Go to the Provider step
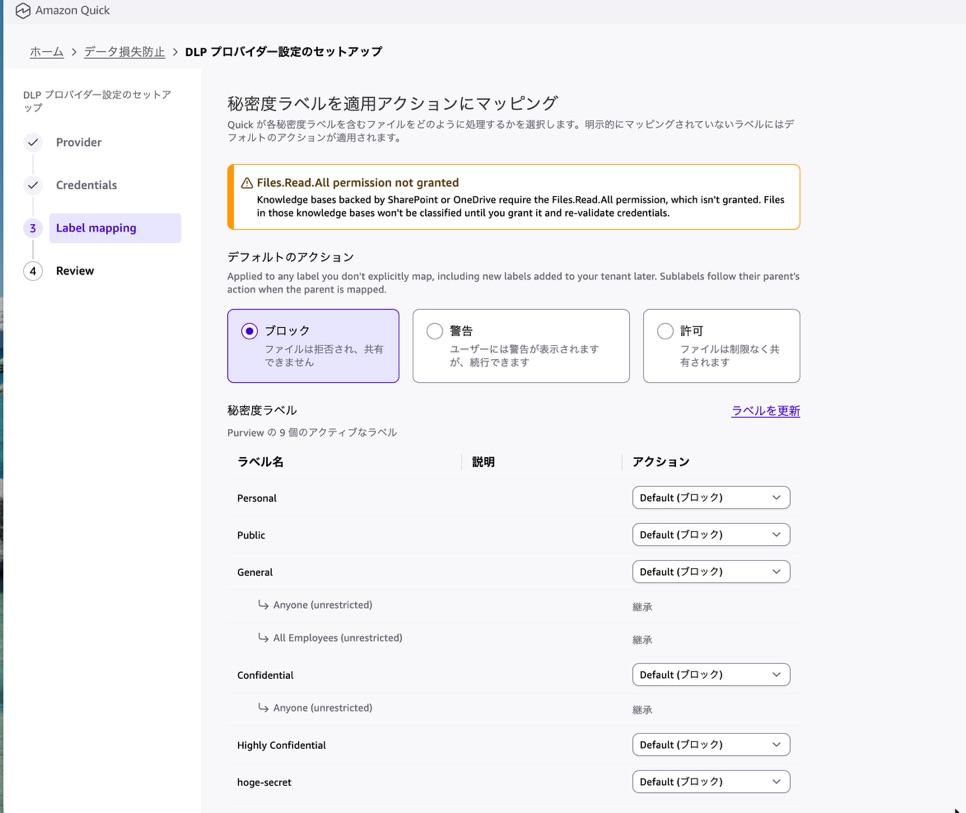The image size is (966, 813). (78, 142)
